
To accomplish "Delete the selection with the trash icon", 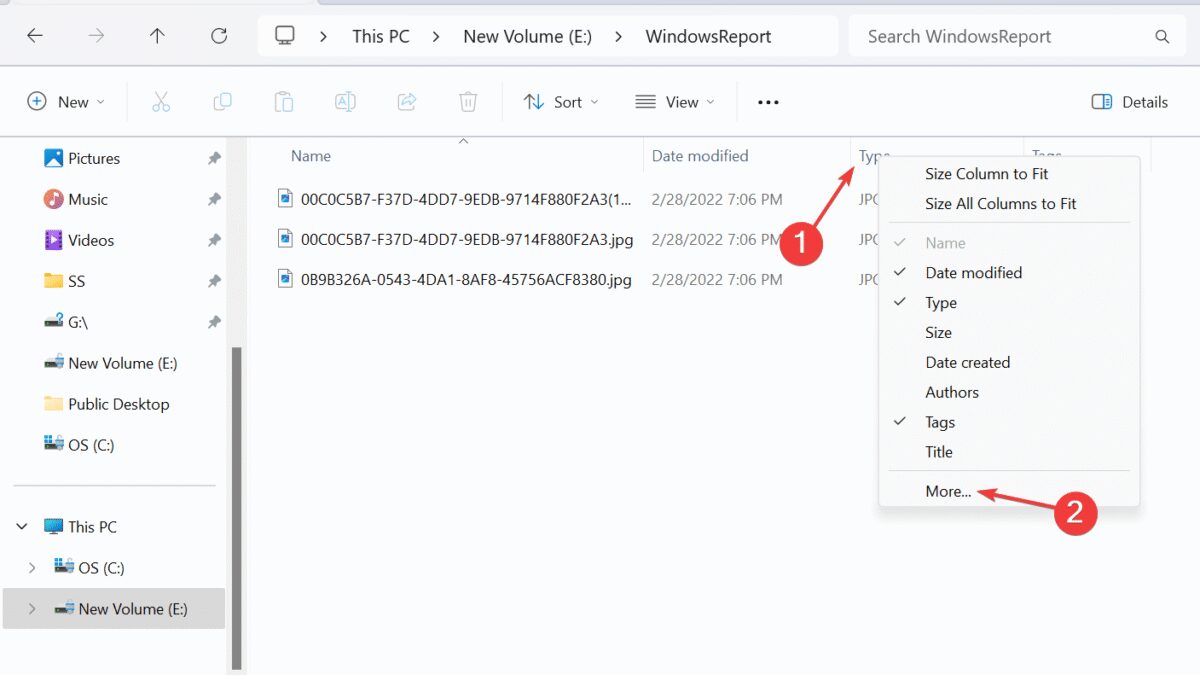I will pos(467,101).
